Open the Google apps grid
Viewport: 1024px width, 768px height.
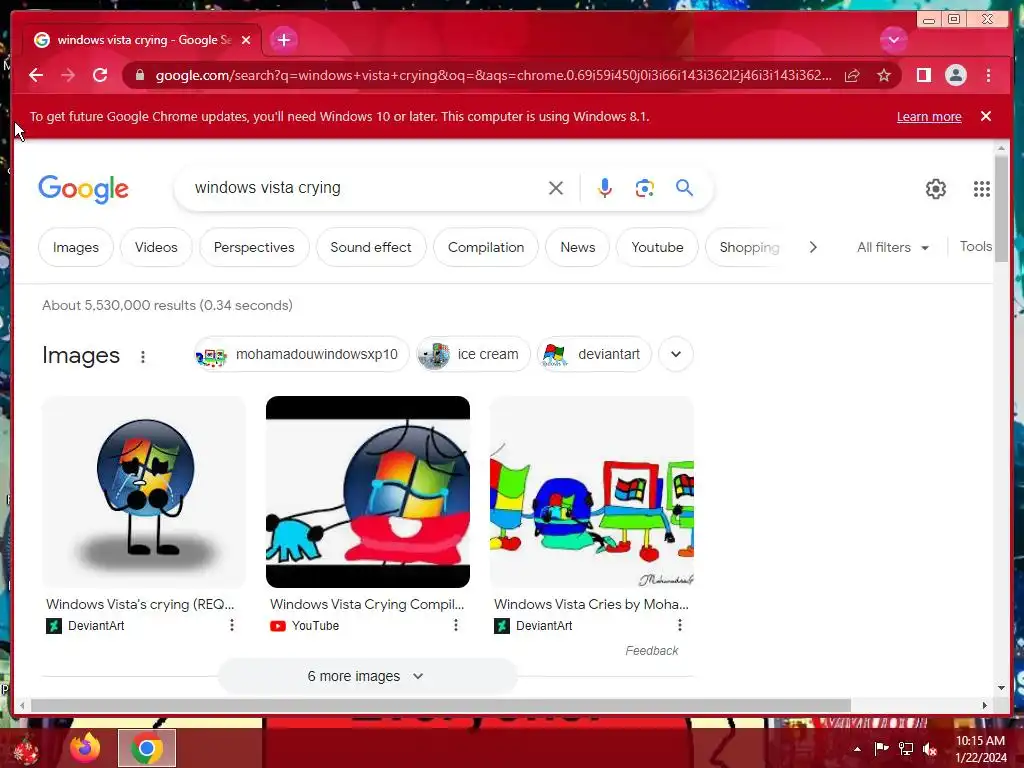tap(982, 189)
